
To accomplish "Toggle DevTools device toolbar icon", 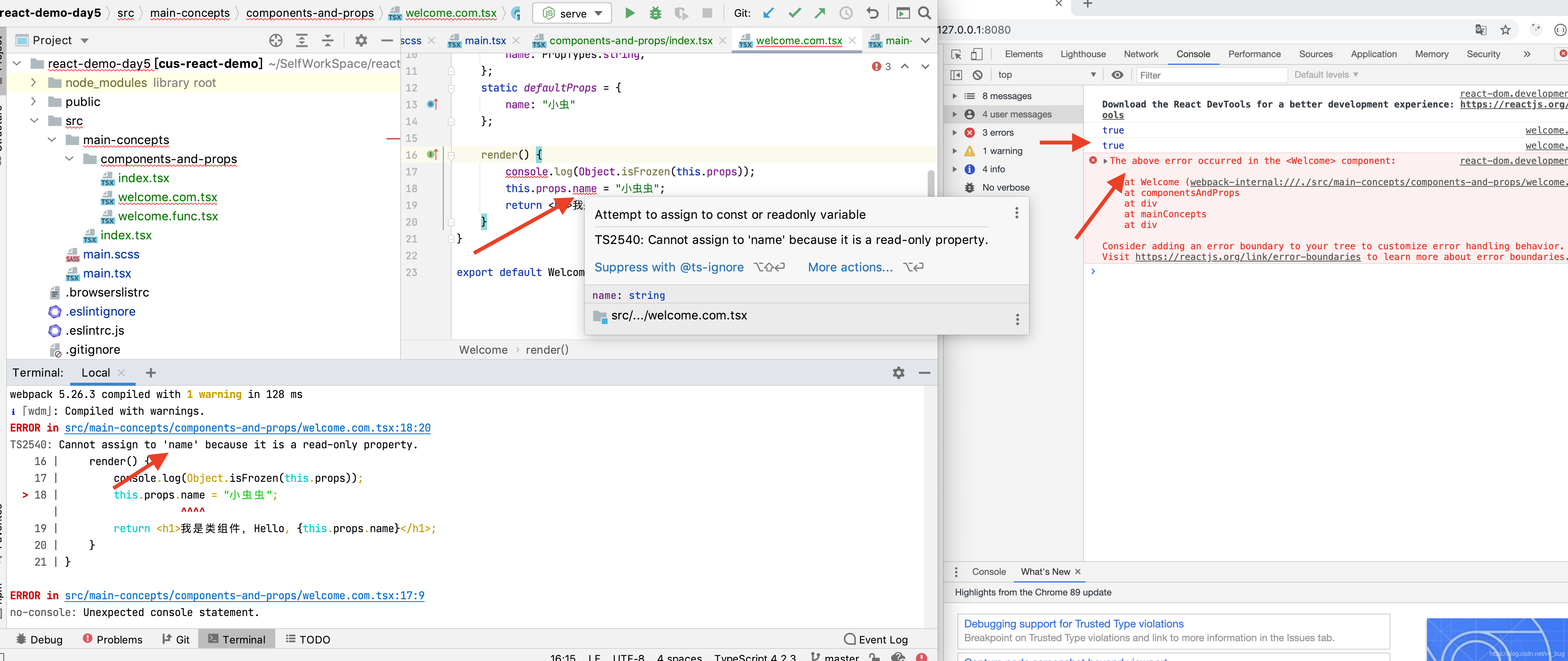I will click(976, 54).
